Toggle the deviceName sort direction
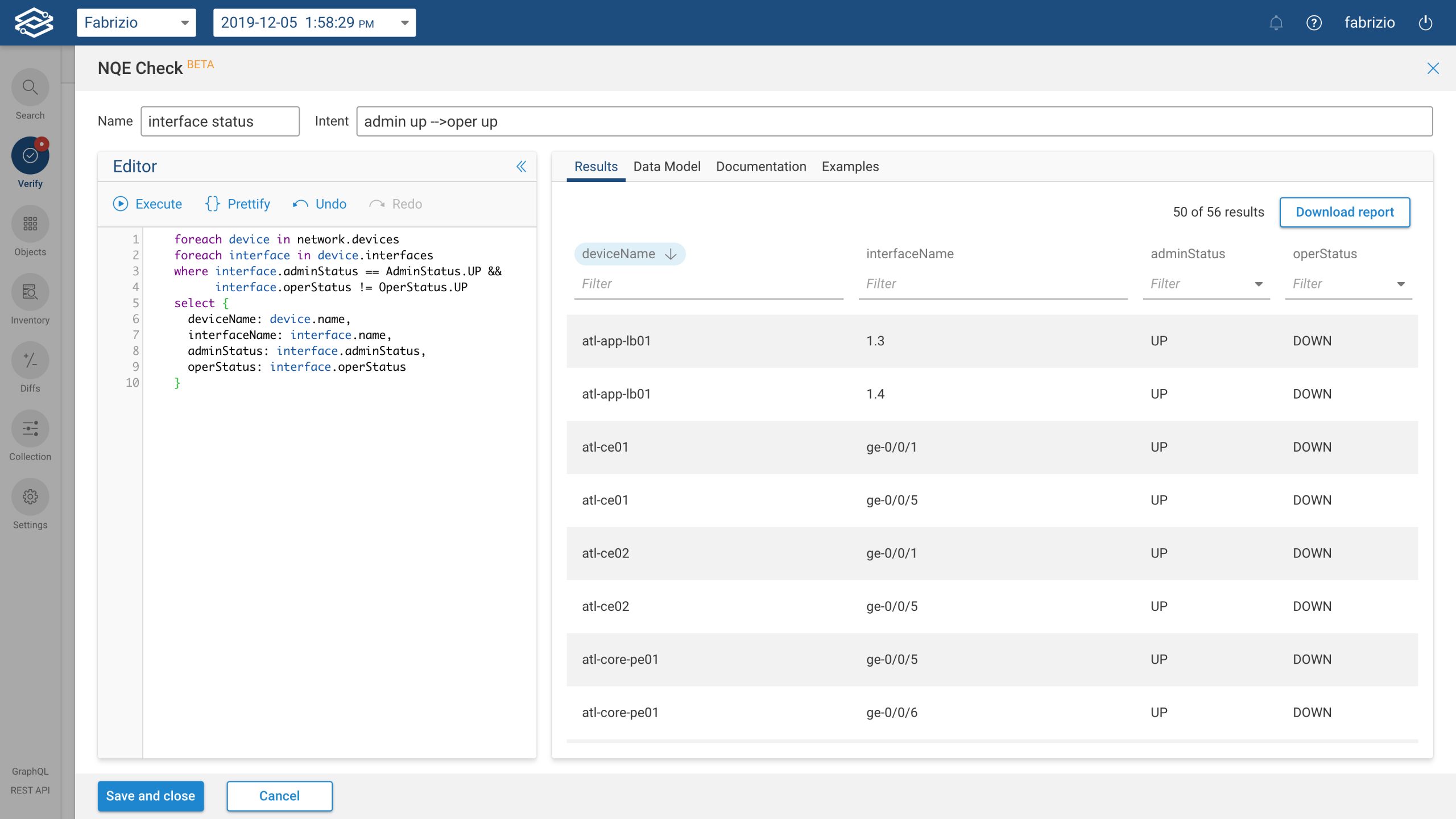Screen dimensions: 1456x819 (671, 254)
